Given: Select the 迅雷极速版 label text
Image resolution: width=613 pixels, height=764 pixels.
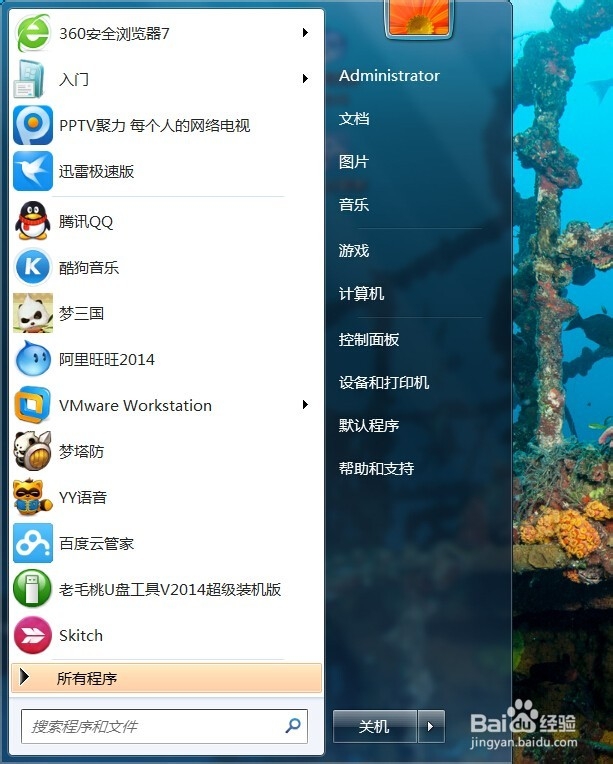Looking at the screenshot, I should pos(96,172).
